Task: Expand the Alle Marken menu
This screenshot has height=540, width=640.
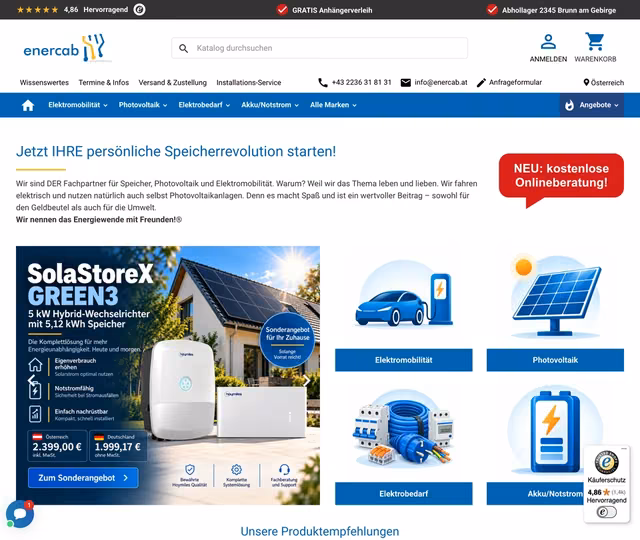Action: [333, 105]
